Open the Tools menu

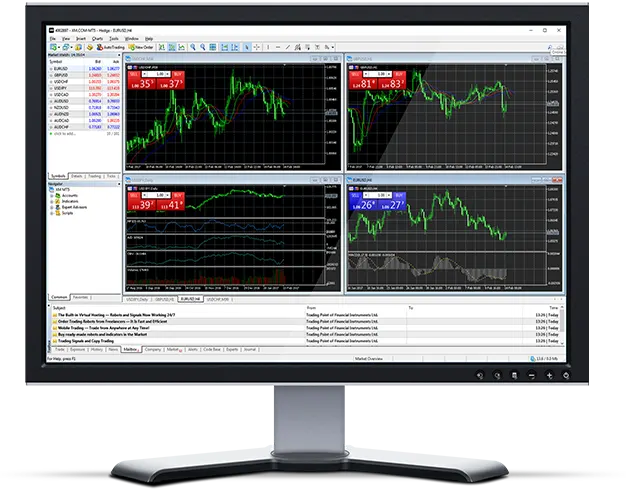(116, 38)
